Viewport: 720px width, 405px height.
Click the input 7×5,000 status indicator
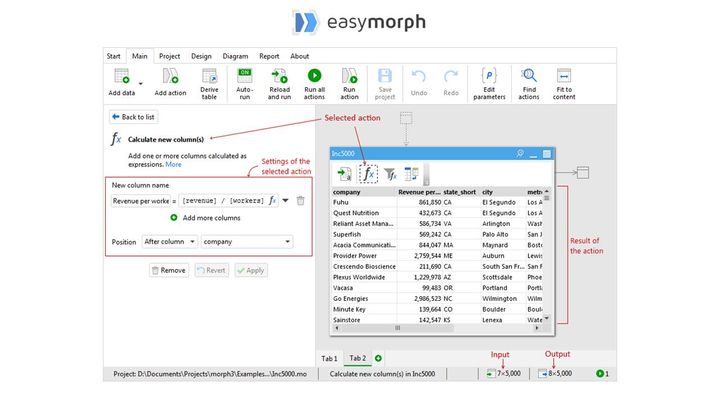504,374
